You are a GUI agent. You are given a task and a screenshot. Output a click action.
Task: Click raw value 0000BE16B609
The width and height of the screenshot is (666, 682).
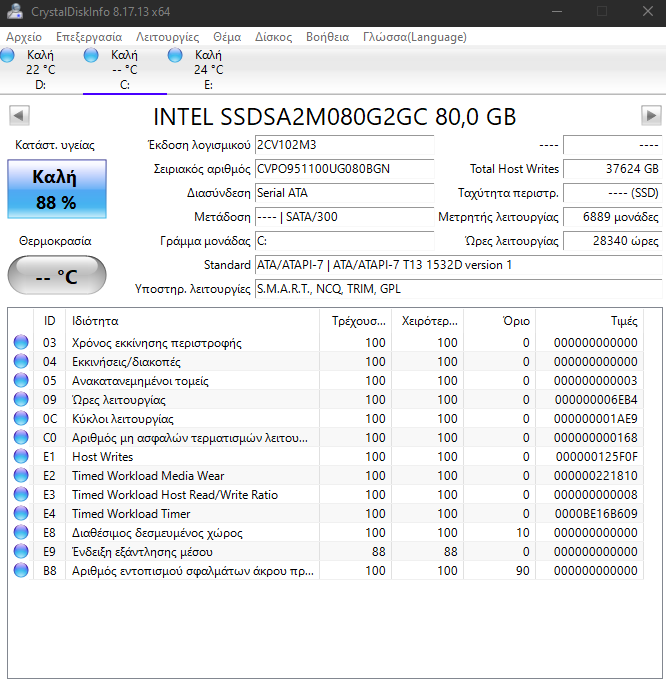[596, 514]
